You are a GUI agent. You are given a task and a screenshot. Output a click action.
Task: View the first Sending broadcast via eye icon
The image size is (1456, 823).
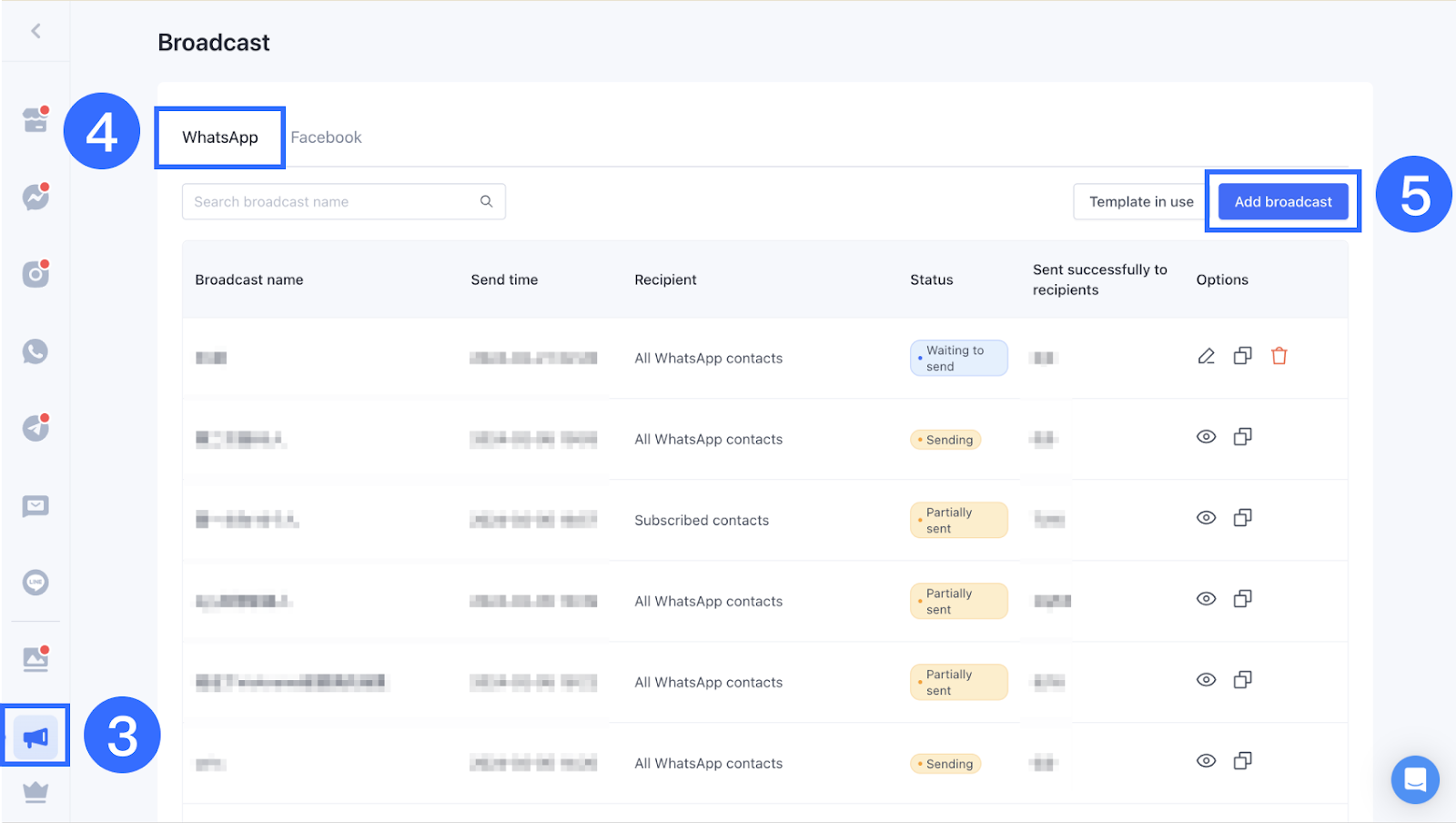coord(1206,437)
